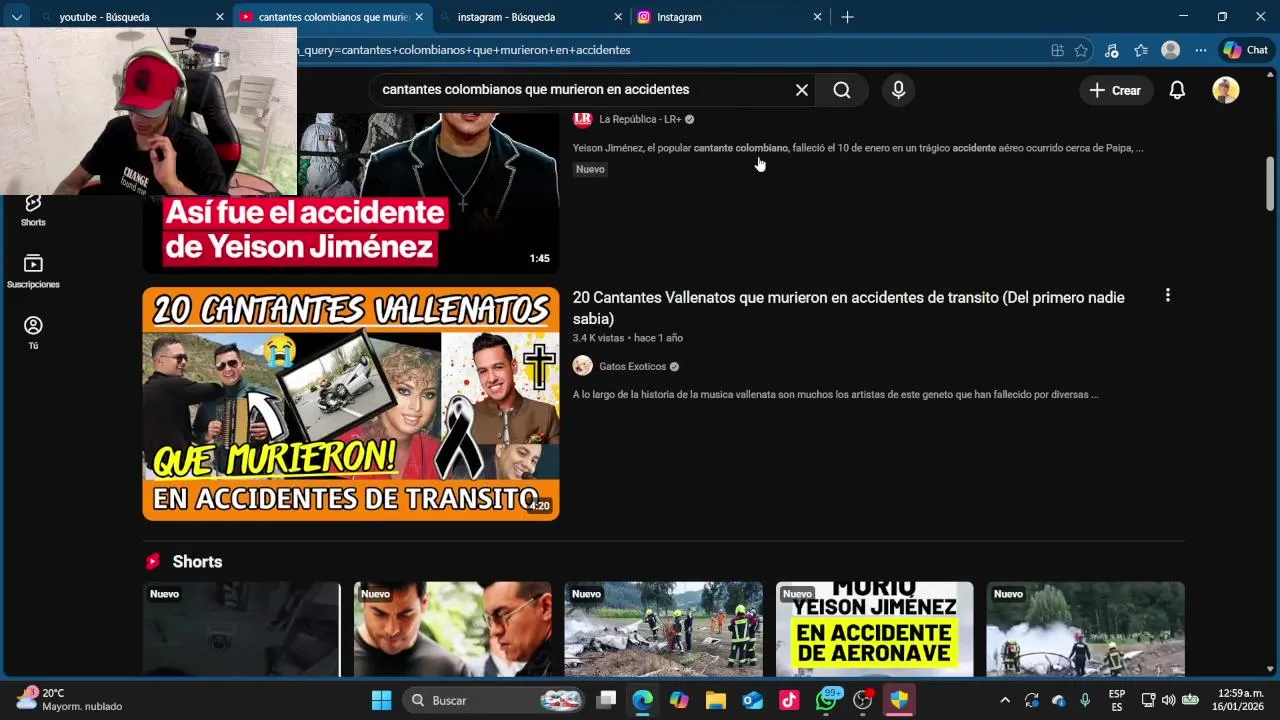Submit search with magnifying glass button
This screenshot has width=1280, height=720.
tap(842, 90)
